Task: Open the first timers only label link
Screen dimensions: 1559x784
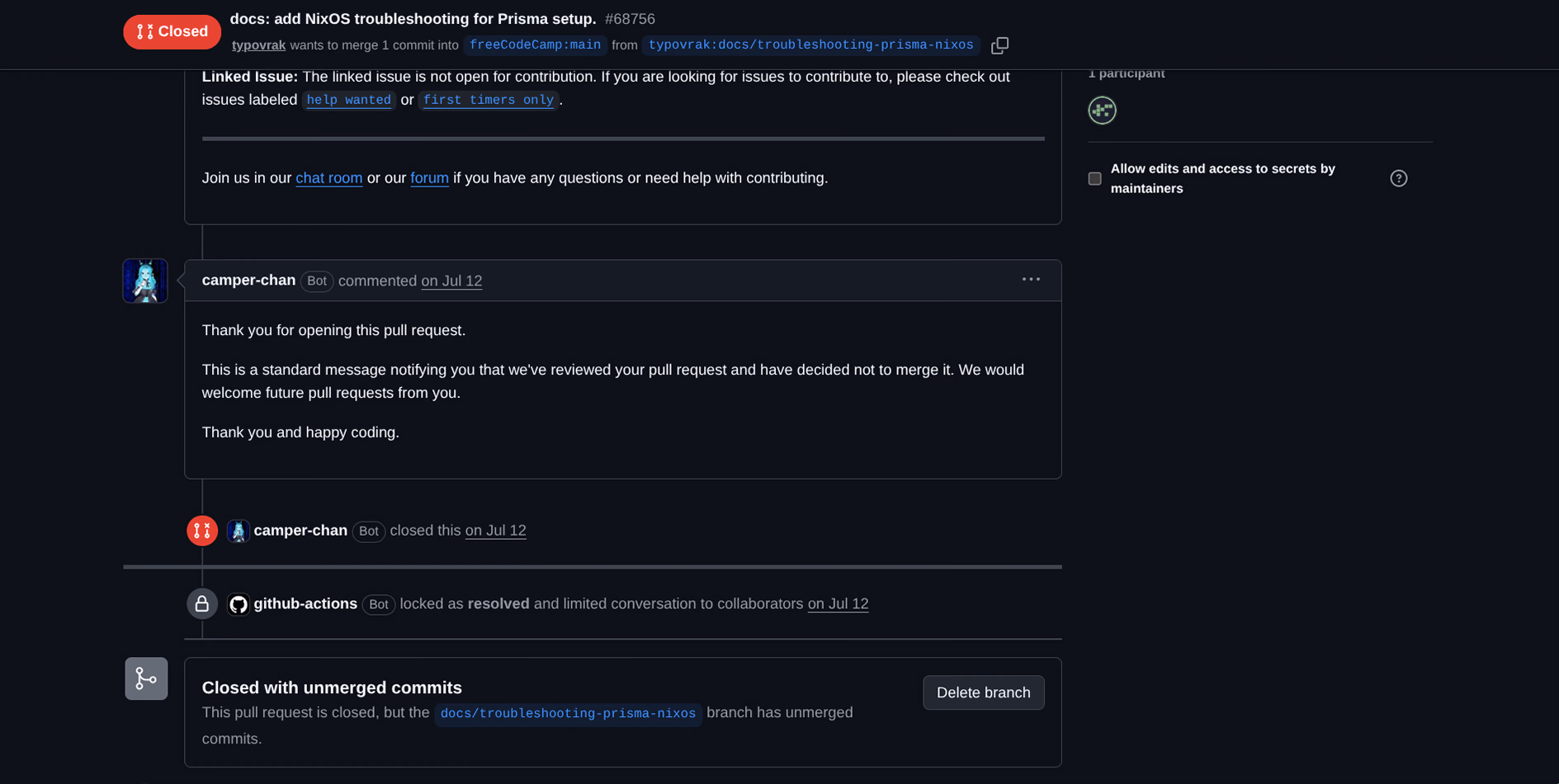Action: 489,100
